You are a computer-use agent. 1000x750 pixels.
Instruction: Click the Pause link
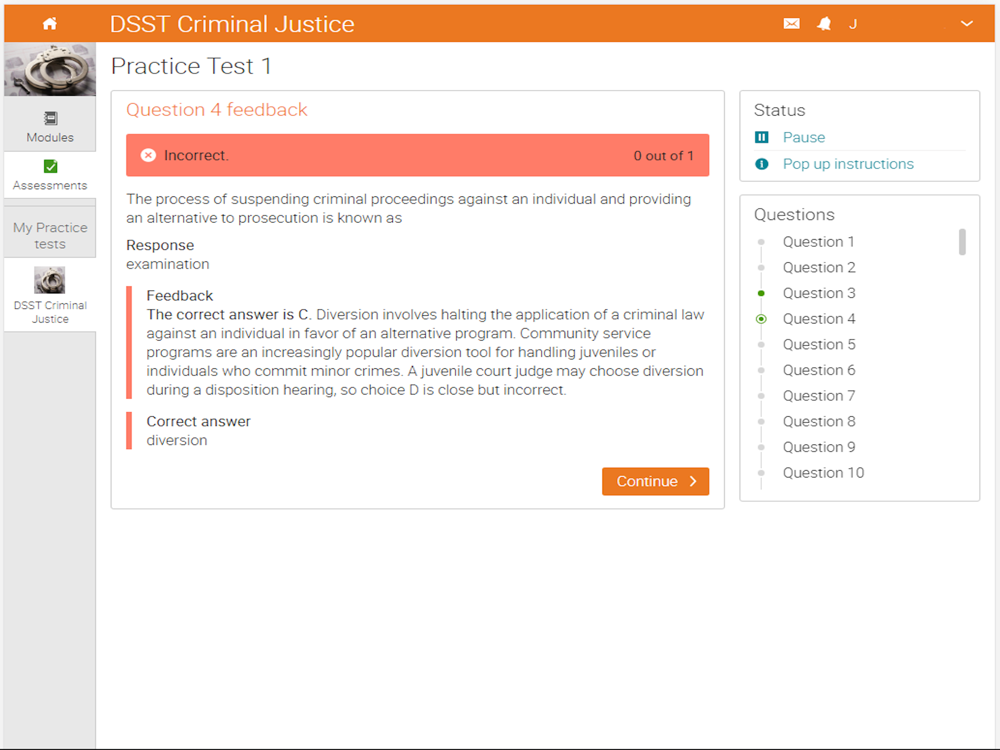tap(804, 137)
